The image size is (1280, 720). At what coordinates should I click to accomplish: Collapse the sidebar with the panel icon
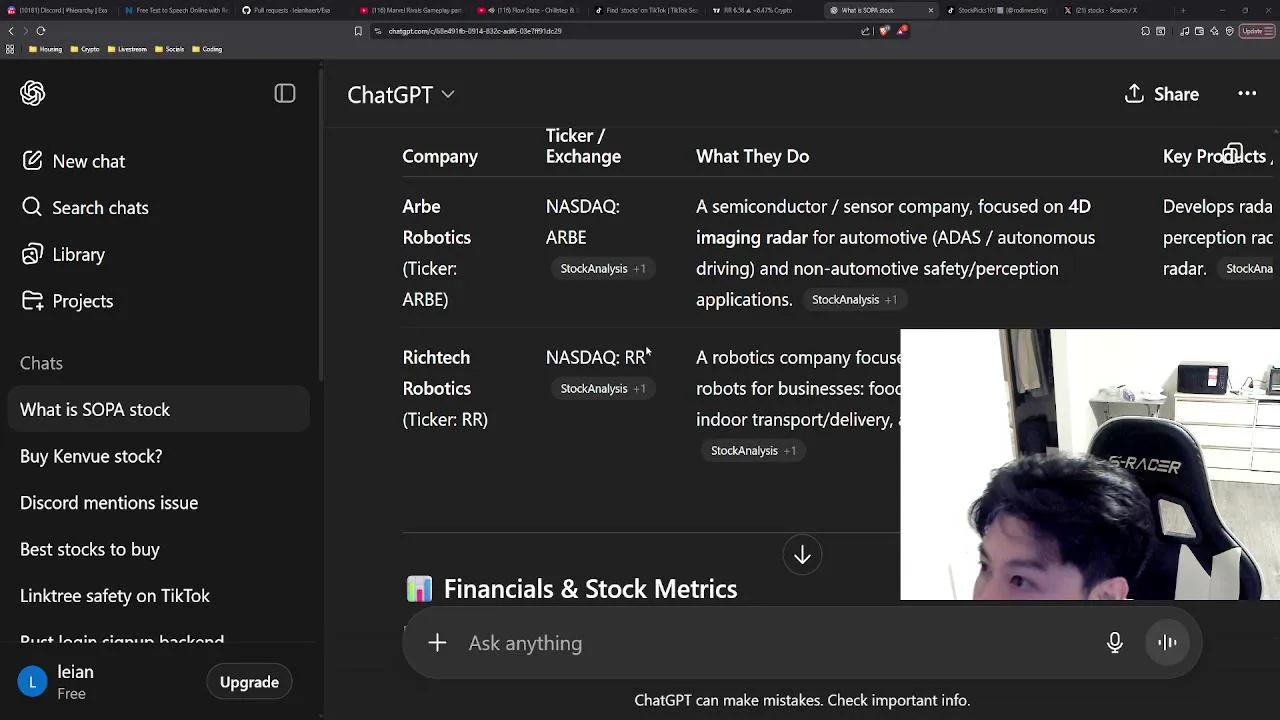(x=285, y=94)
